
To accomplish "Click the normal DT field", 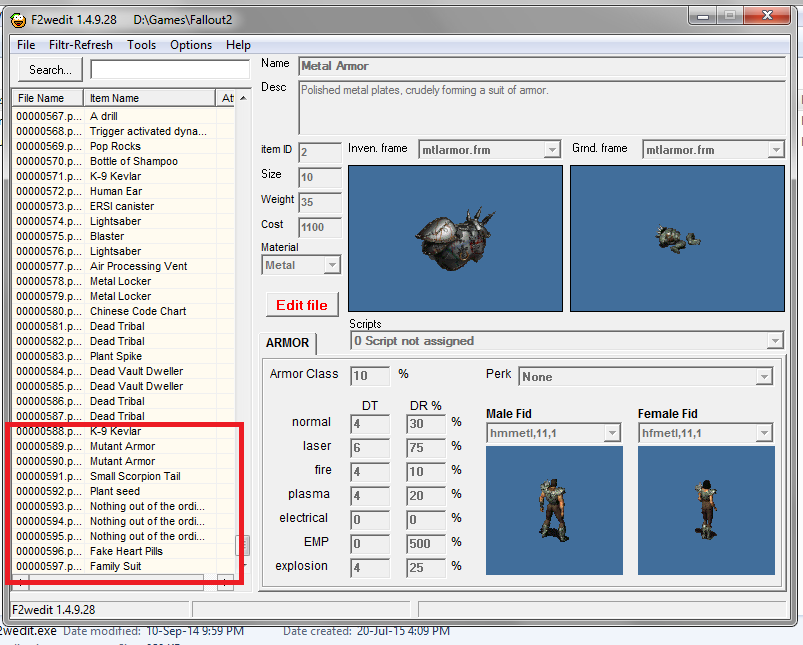I will tap(370, 424).
